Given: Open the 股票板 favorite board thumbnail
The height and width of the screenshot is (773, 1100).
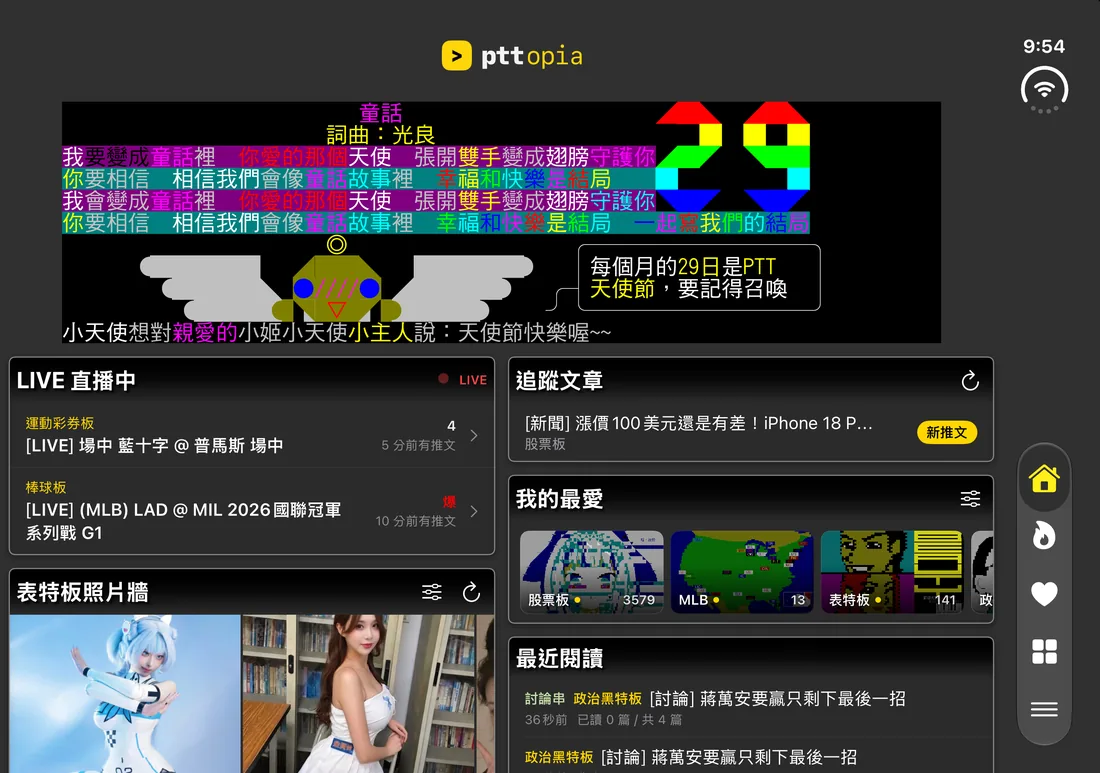Looking at the screenshot, I should pyautogui.click(x=592, y=572).
